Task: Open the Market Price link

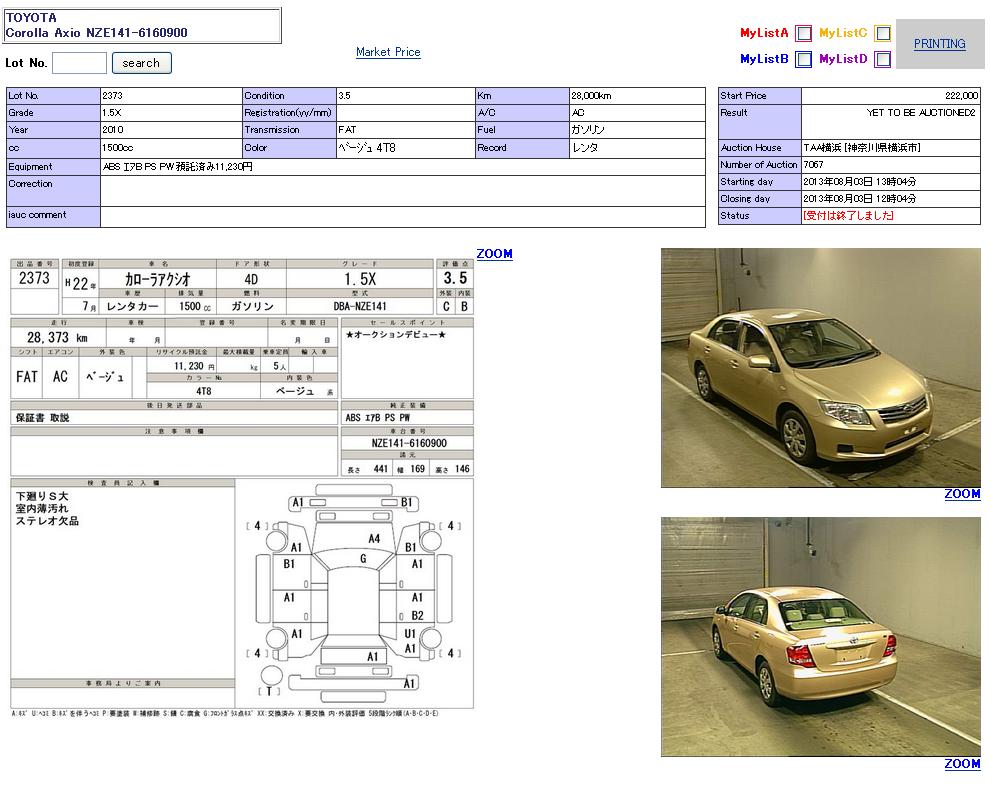Action: (x=388, y=52)
